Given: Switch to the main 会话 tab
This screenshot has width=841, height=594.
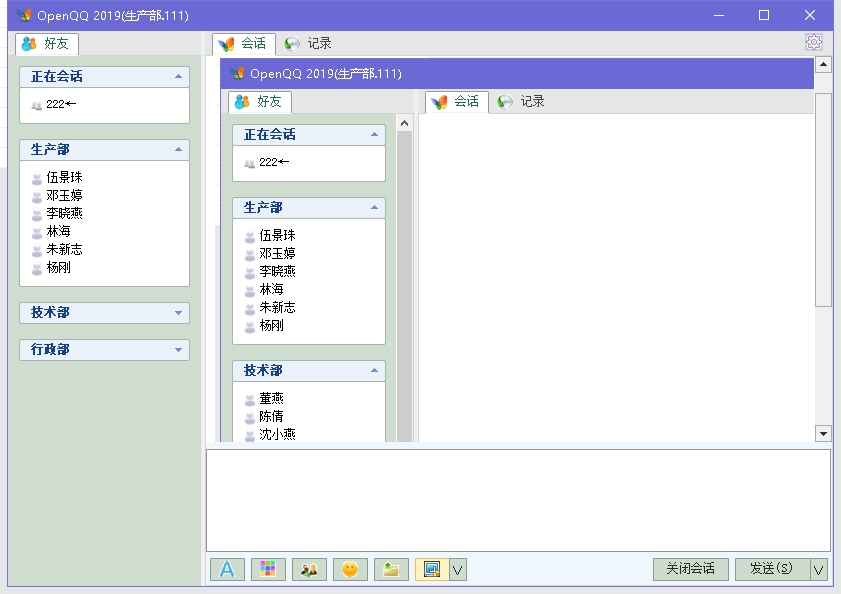Looking at the screenshot, I should [x=244, y=43].
